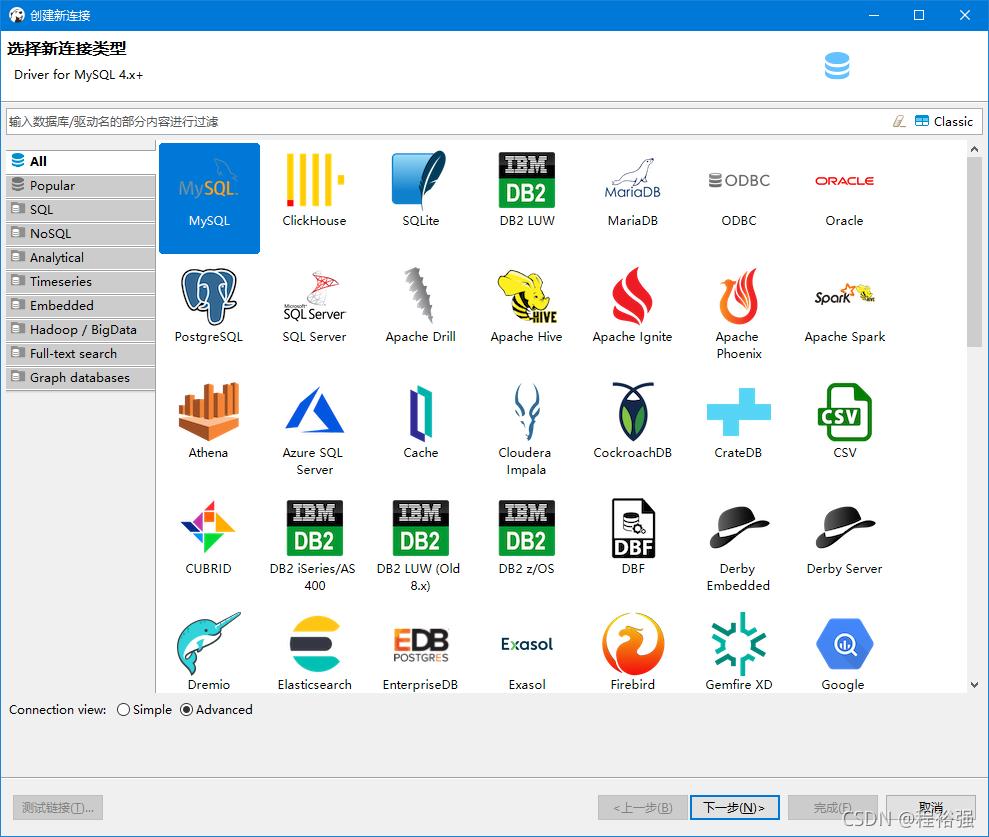Select the MySQL database driver
989x837 pixels.
(209, 198)
